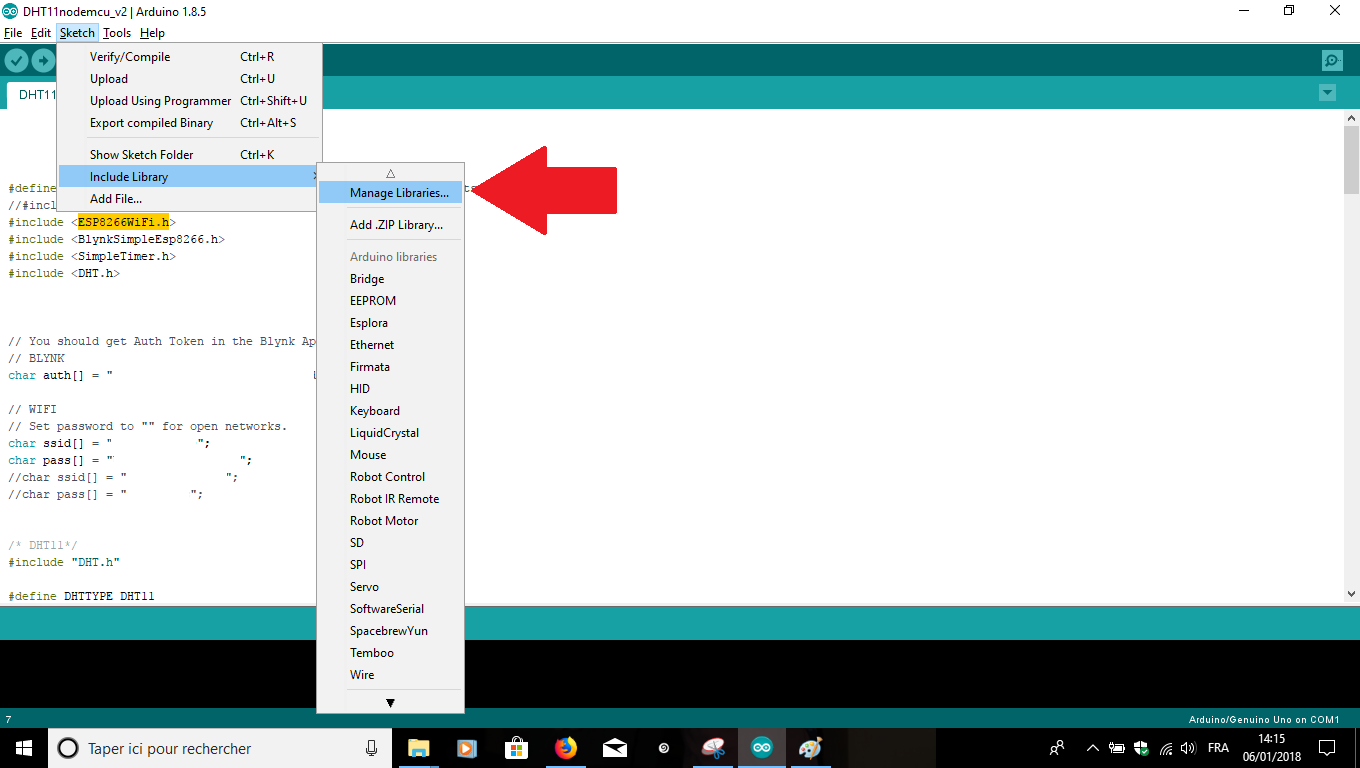Open the Help menu
Screen dimensions: 1360x768
(x=152, y=33)
